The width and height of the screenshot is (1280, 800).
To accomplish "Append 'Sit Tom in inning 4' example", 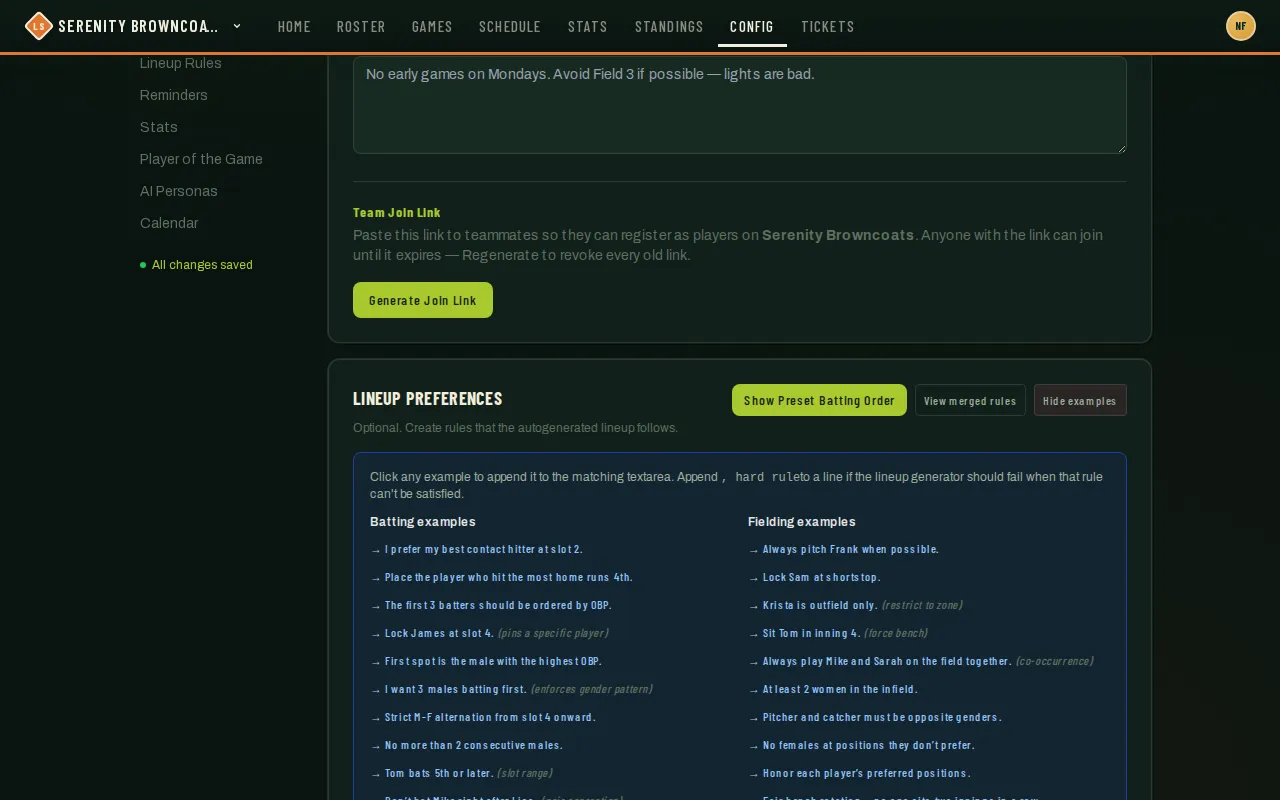I will click(x=838, y=633).
